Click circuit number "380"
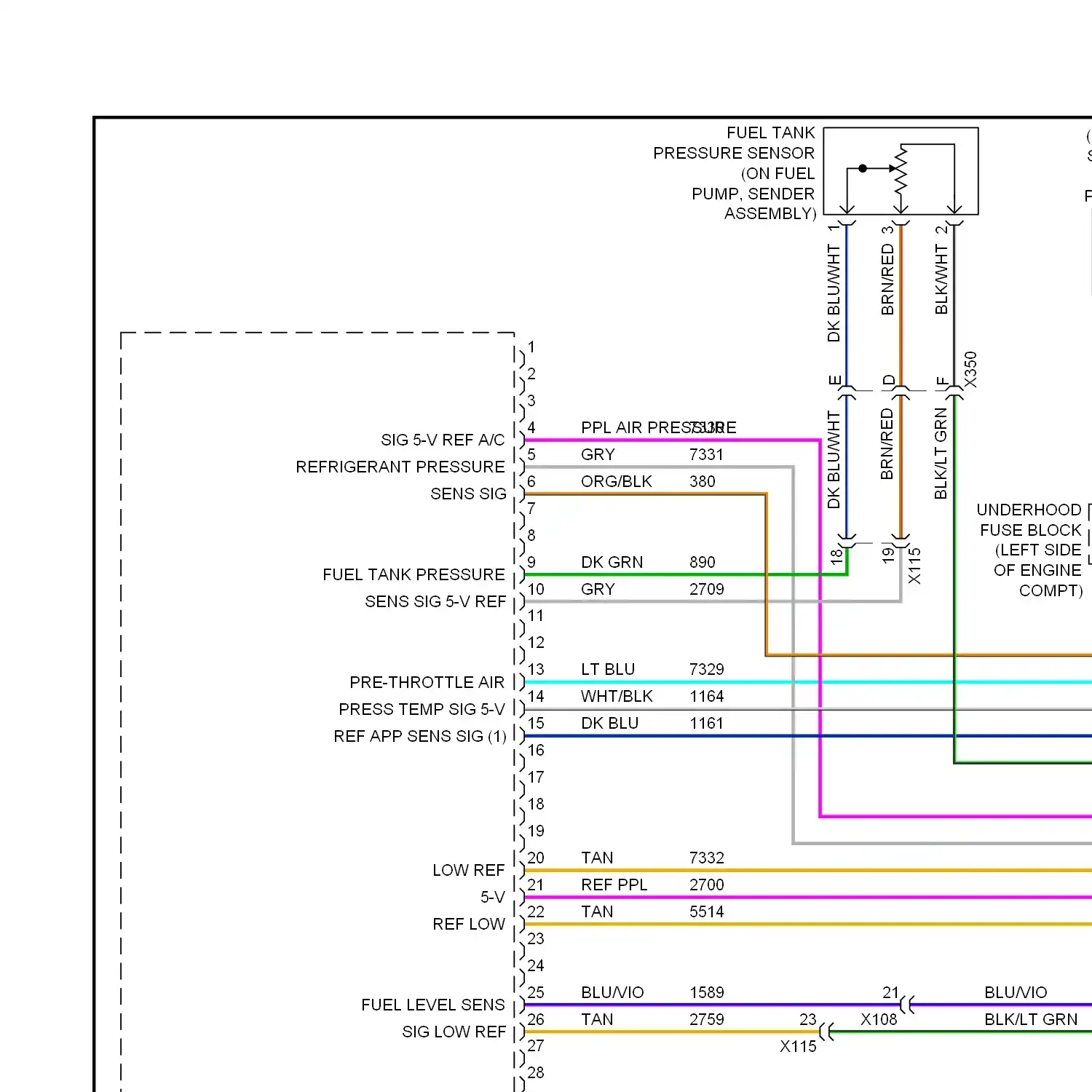This screenshot has height=1092, width=1092. tap(703, 481)
